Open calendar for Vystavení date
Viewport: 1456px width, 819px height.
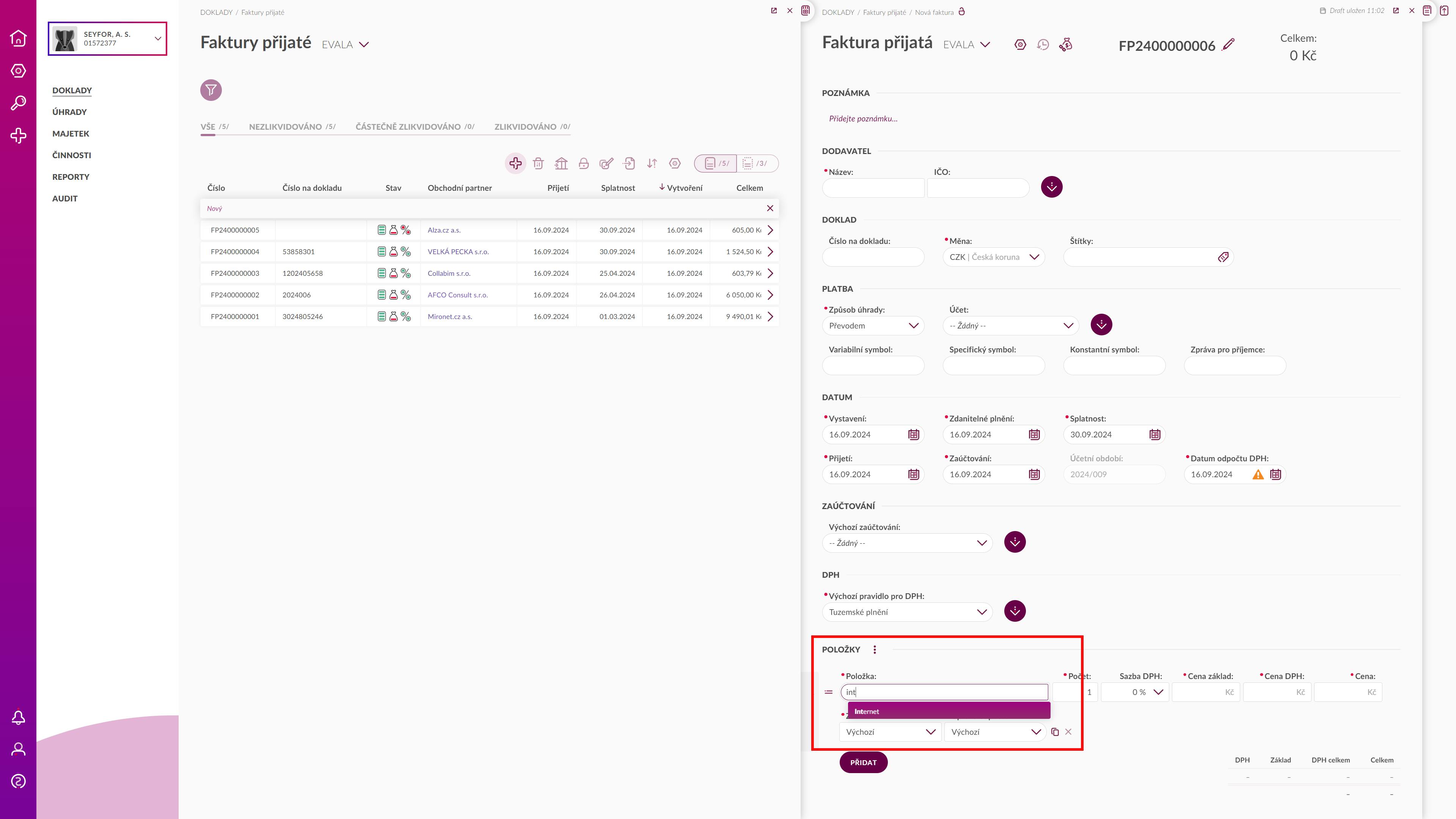tap(913, 435)
